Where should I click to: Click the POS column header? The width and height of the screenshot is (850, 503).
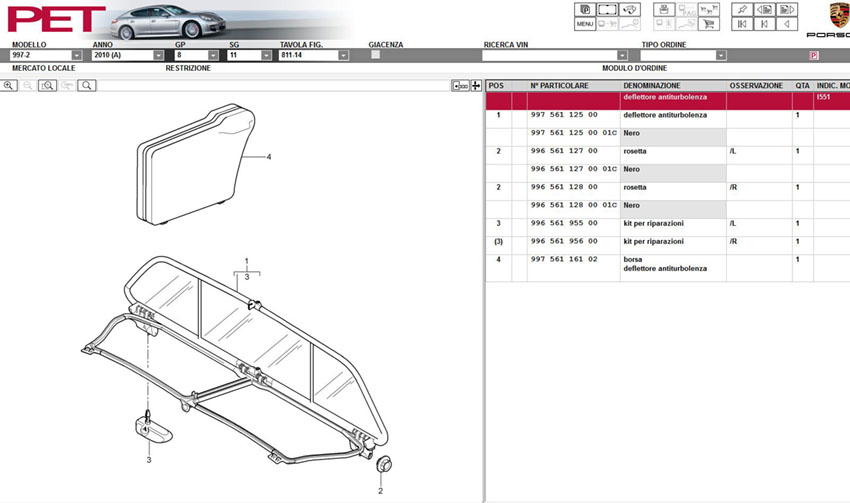click(x=496, y=86)
